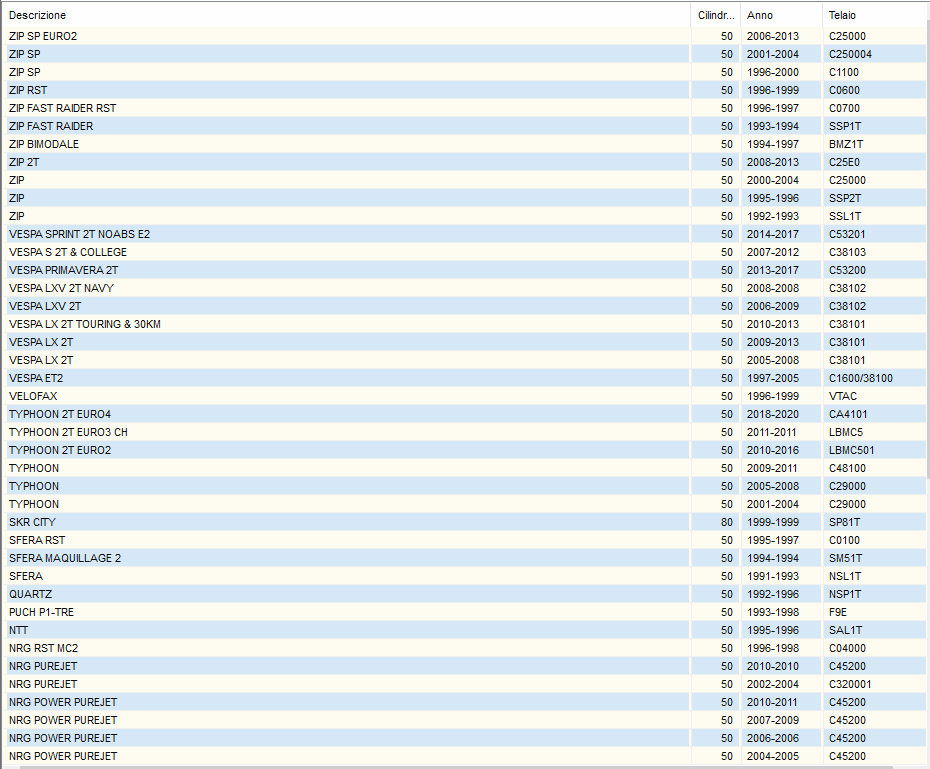Select the ZIP FAST RAIDER RST entry
The image size is (930, 769).
coord(62,108)
